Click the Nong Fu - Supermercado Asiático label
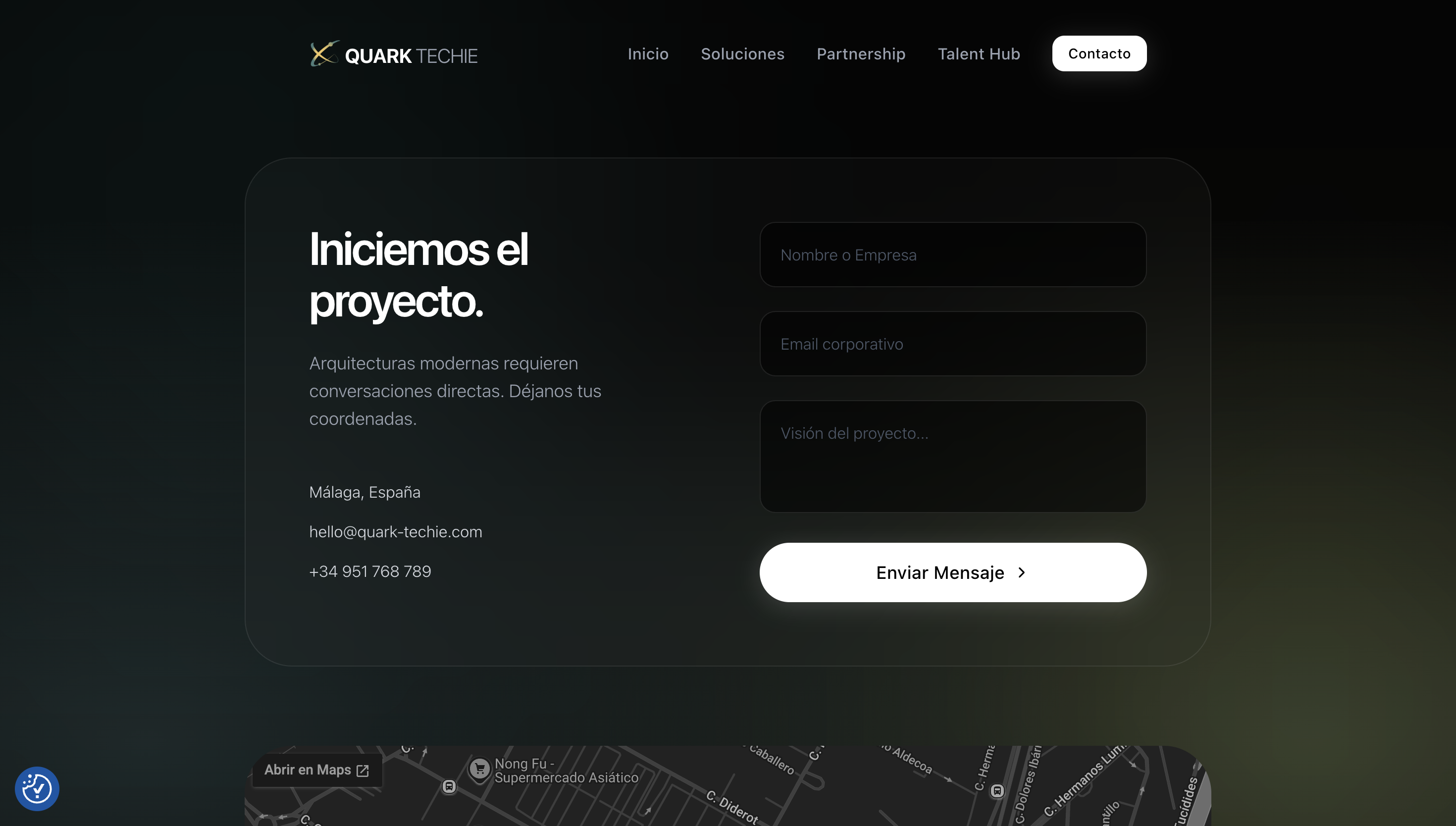The width and height of the screenshot is (1456, 826). tap(566, 771)
